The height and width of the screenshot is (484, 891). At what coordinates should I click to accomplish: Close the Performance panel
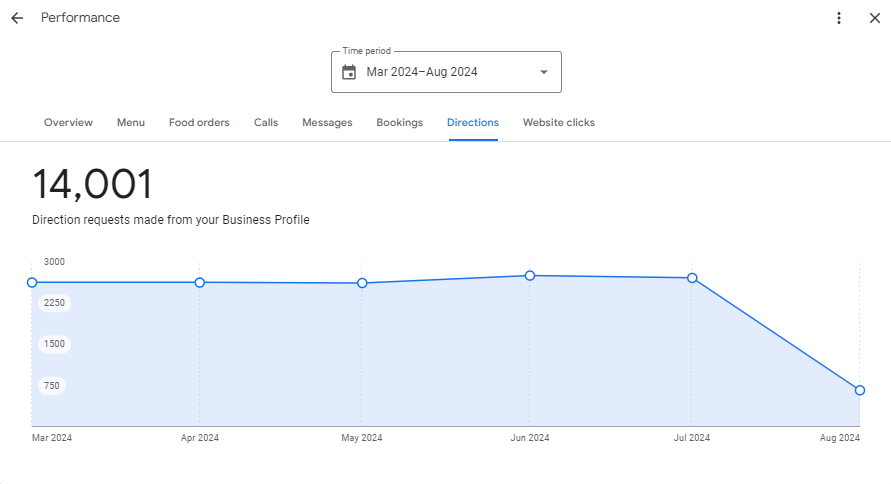[x=874, y=18]
